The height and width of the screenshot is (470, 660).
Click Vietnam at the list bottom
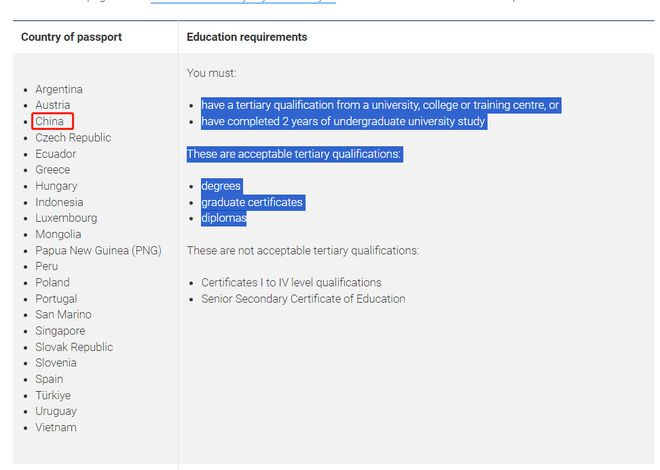[x=56, y=427]
